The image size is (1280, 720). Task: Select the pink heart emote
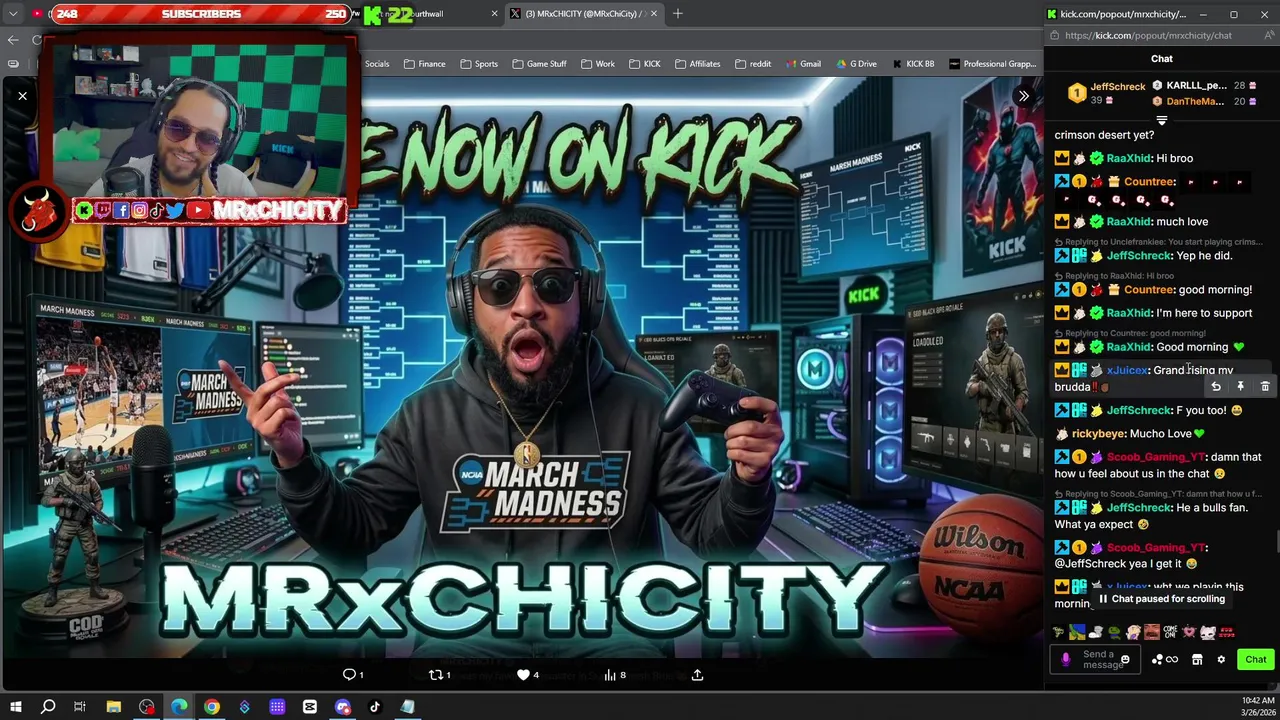[x=1189, y=632]
